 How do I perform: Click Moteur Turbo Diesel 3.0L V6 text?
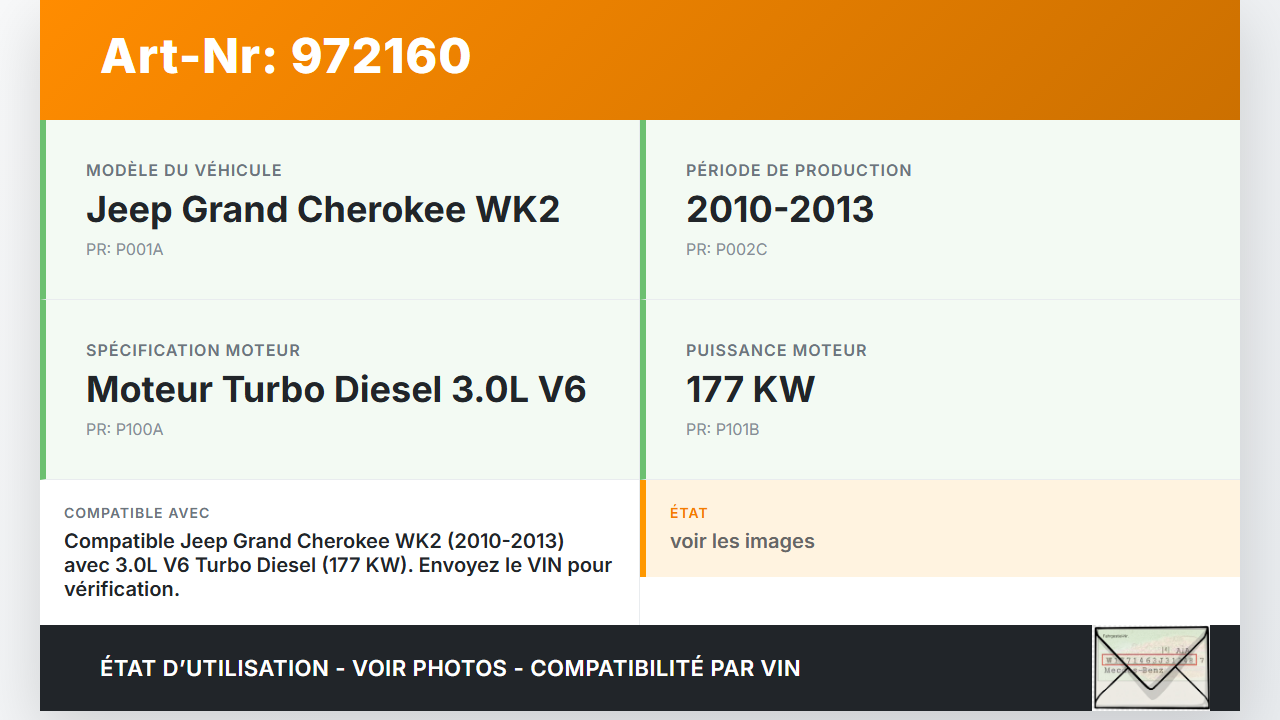[336, 390]
